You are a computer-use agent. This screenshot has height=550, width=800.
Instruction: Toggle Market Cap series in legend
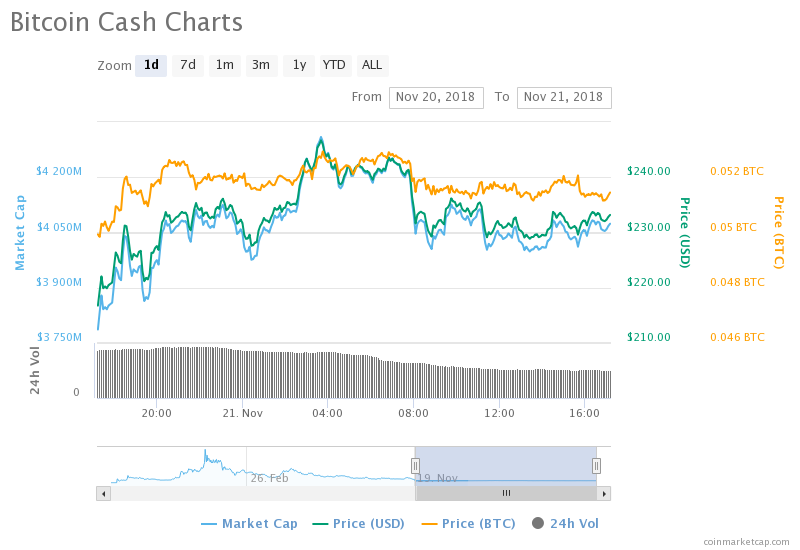pos(249,523)
